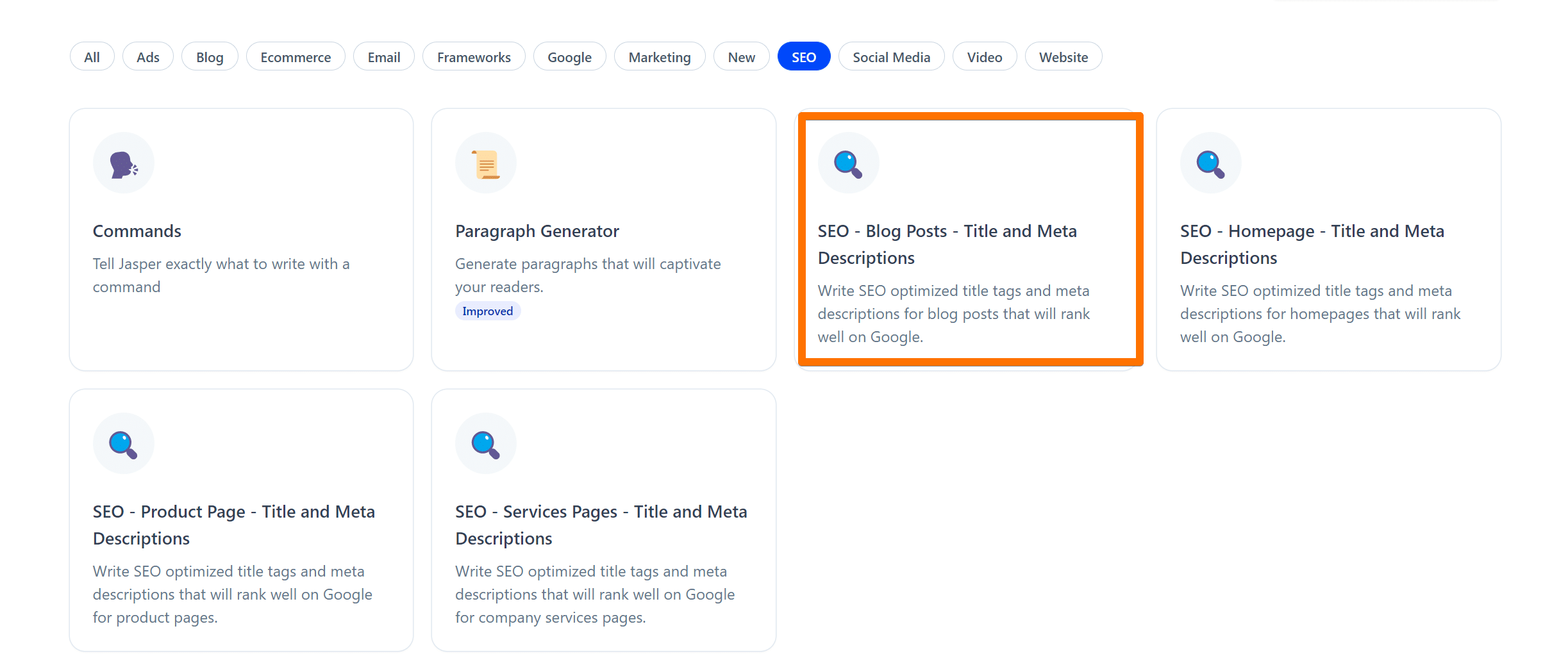Viewport: 1568px width, 656px height.
Task: Click the Improved badge on Paragraph Generator
Action: coord(488,311)
